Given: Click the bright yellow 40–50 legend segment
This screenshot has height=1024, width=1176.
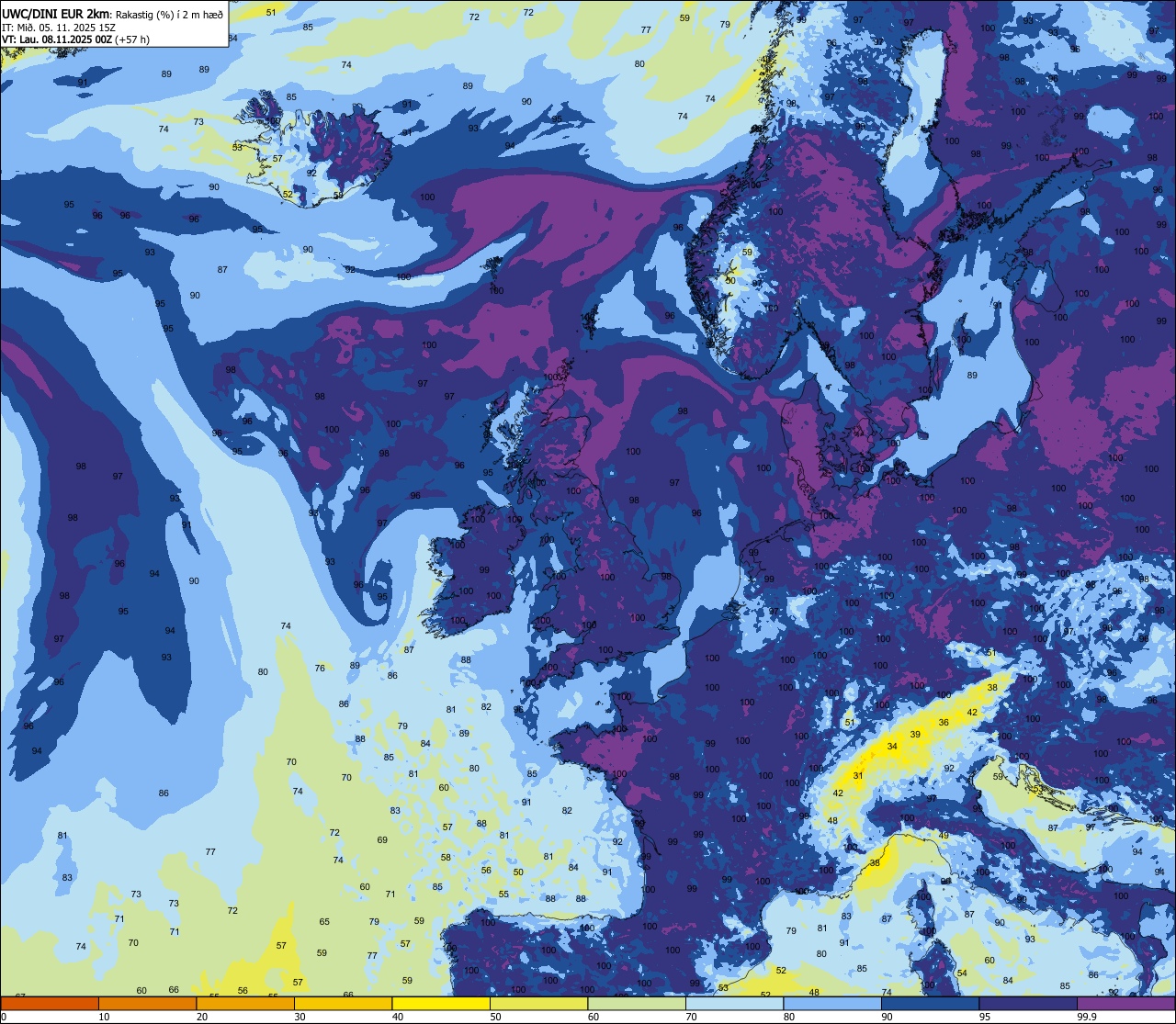Looking at the screenshot, I should click(x=440, y=1003).
